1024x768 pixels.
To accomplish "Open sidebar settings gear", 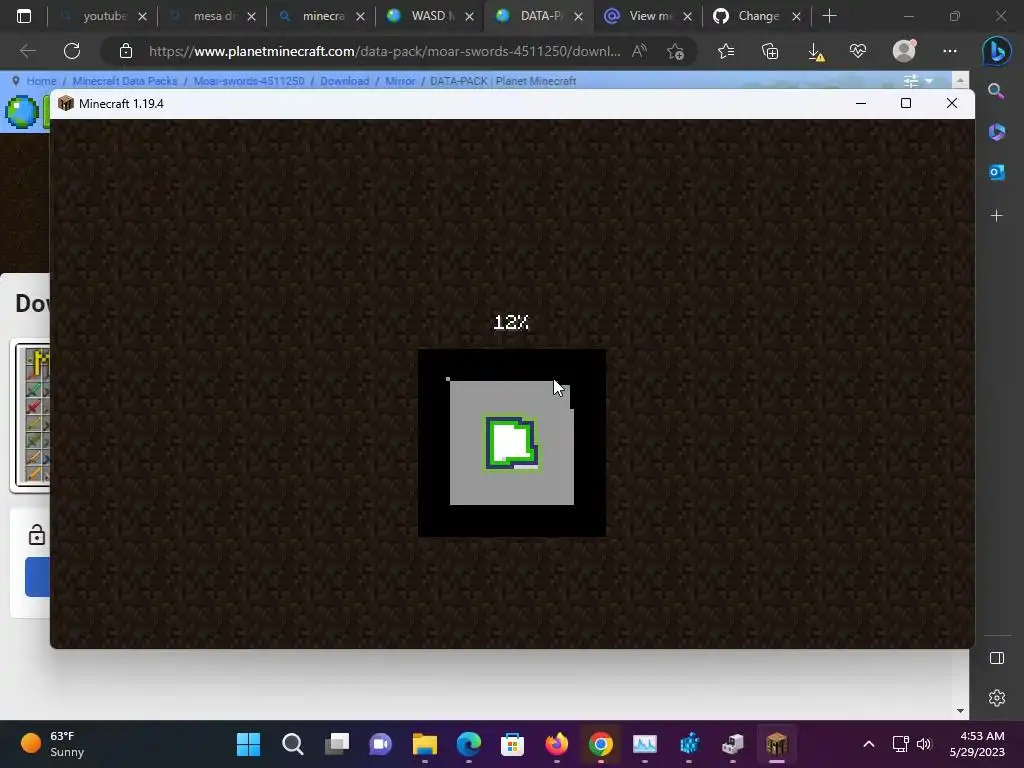I will (x=997, y=698).
